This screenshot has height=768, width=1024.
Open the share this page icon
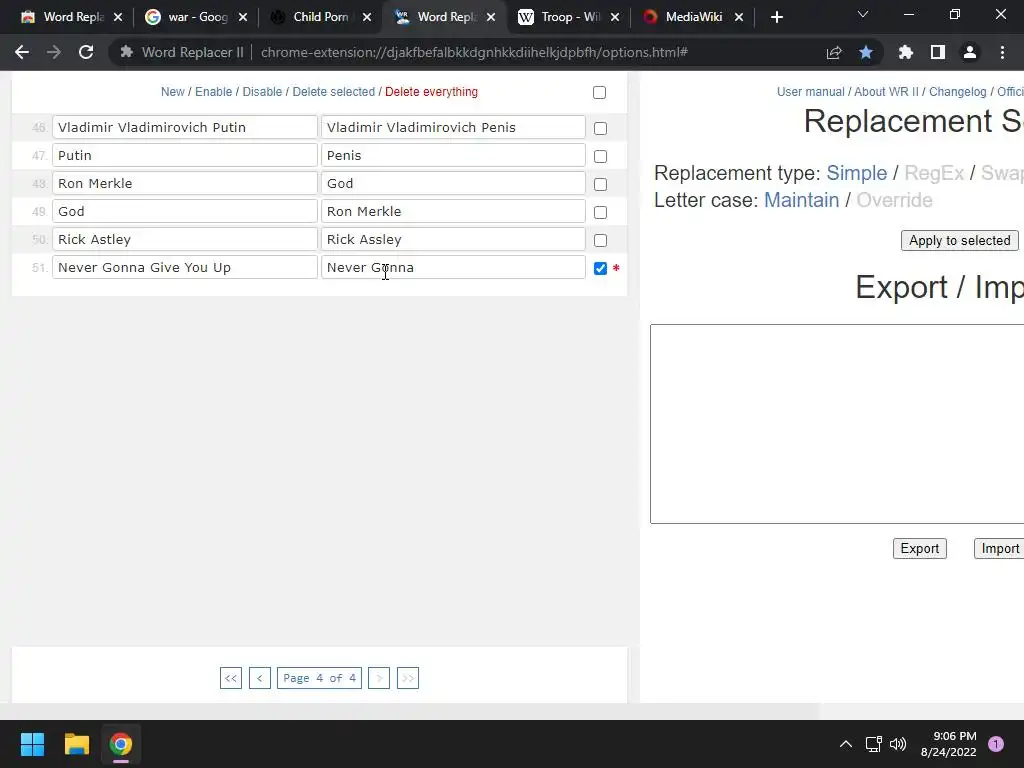(x=834, y=52)
